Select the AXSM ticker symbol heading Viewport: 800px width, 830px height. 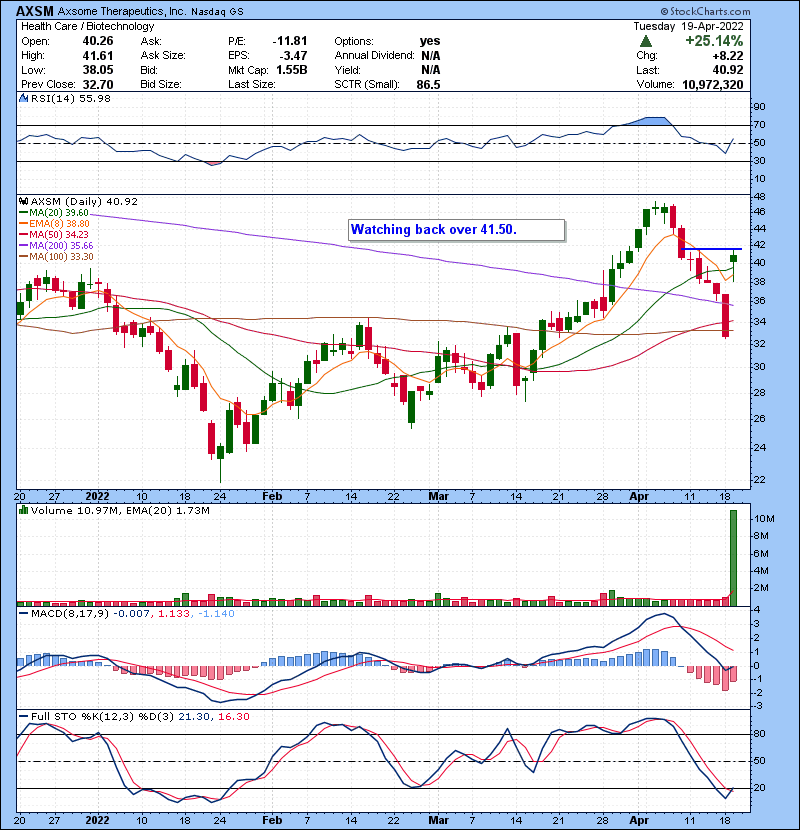tap(34, 11)
